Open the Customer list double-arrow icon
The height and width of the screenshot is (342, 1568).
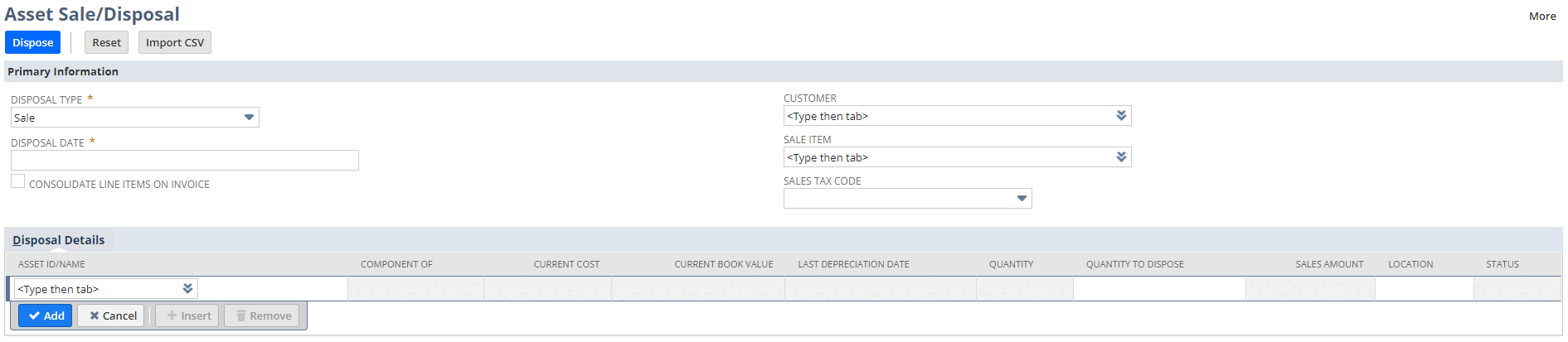(x=1121, y=116)
